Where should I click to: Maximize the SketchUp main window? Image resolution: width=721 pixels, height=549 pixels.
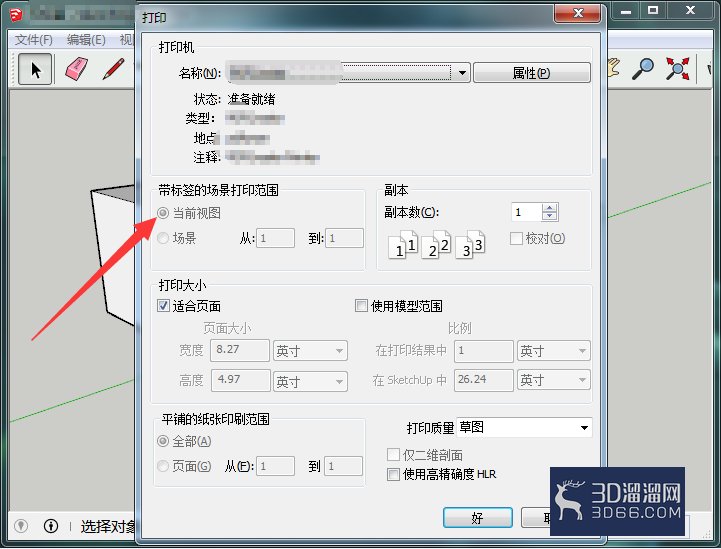653,11
